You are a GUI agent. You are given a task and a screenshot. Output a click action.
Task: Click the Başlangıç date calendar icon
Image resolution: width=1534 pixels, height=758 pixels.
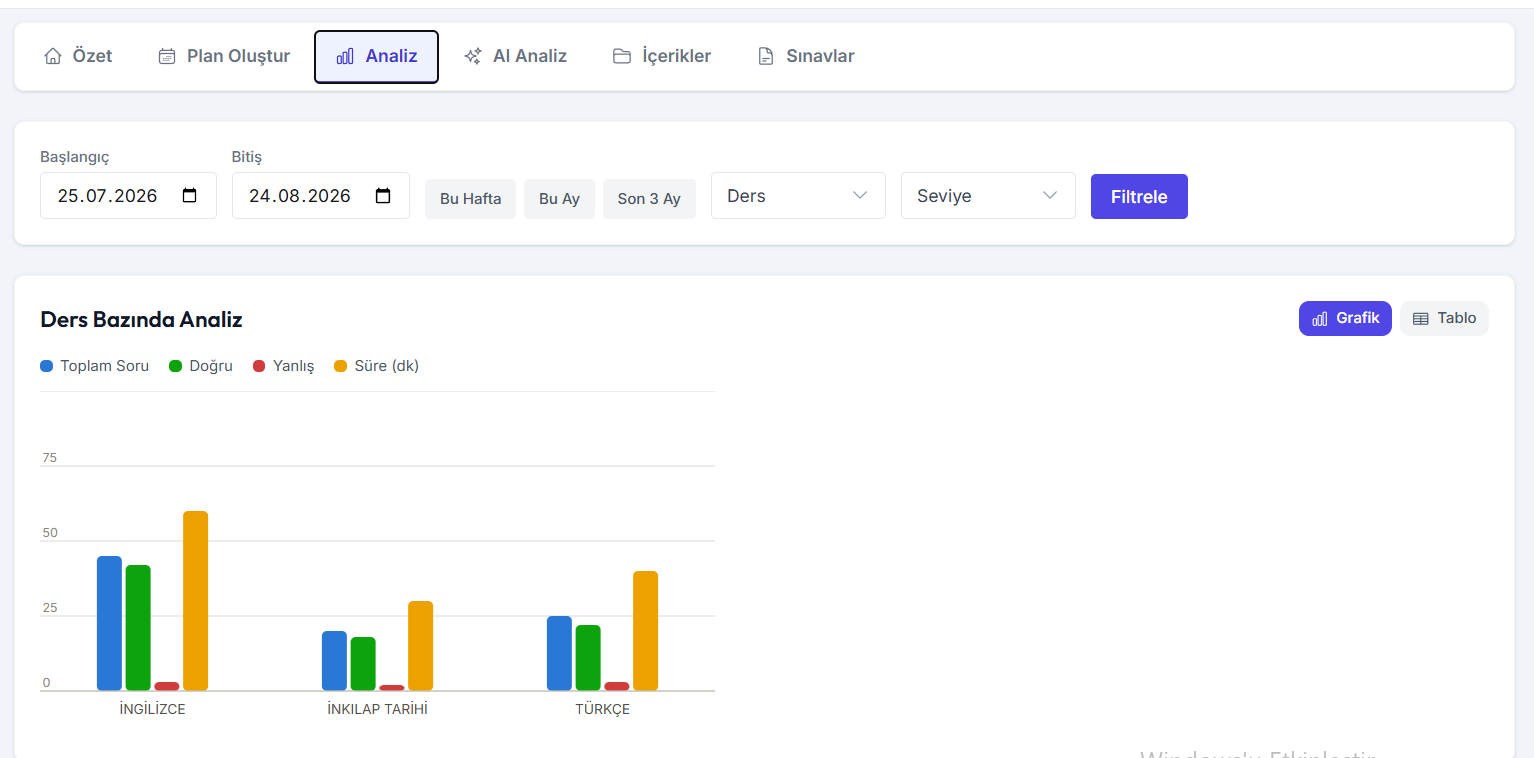coord(190,196)
